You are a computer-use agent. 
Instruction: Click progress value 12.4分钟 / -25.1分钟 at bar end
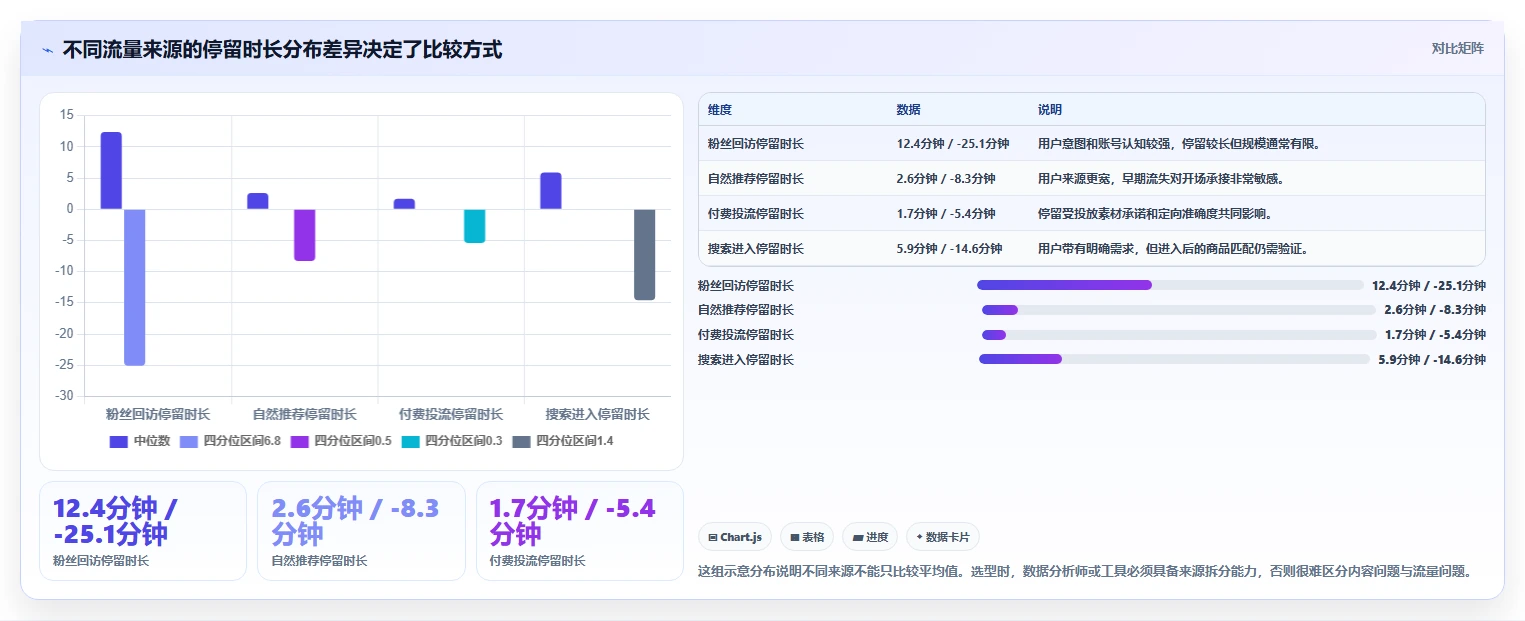point(1429,285)
